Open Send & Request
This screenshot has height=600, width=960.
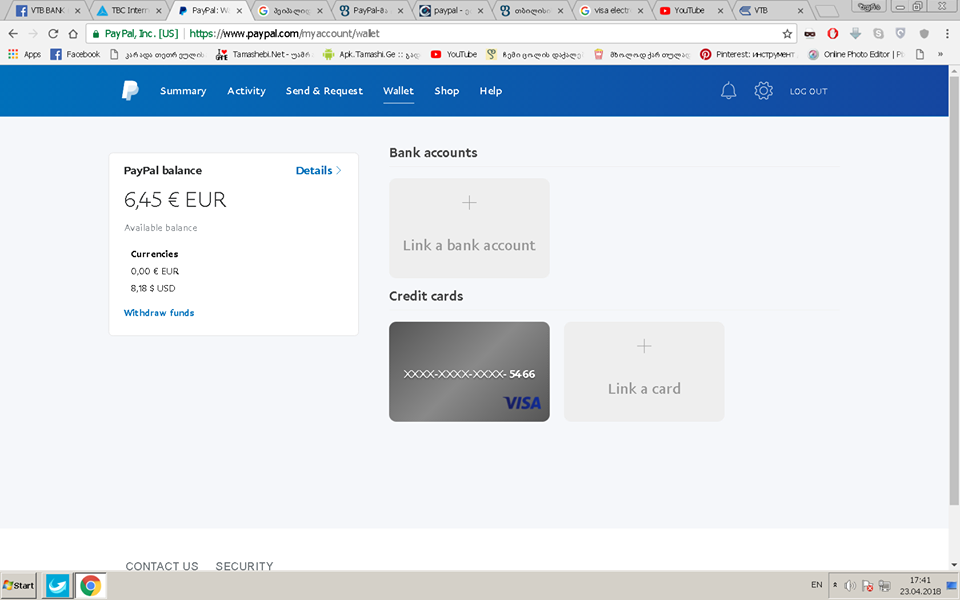pos(324,91)
